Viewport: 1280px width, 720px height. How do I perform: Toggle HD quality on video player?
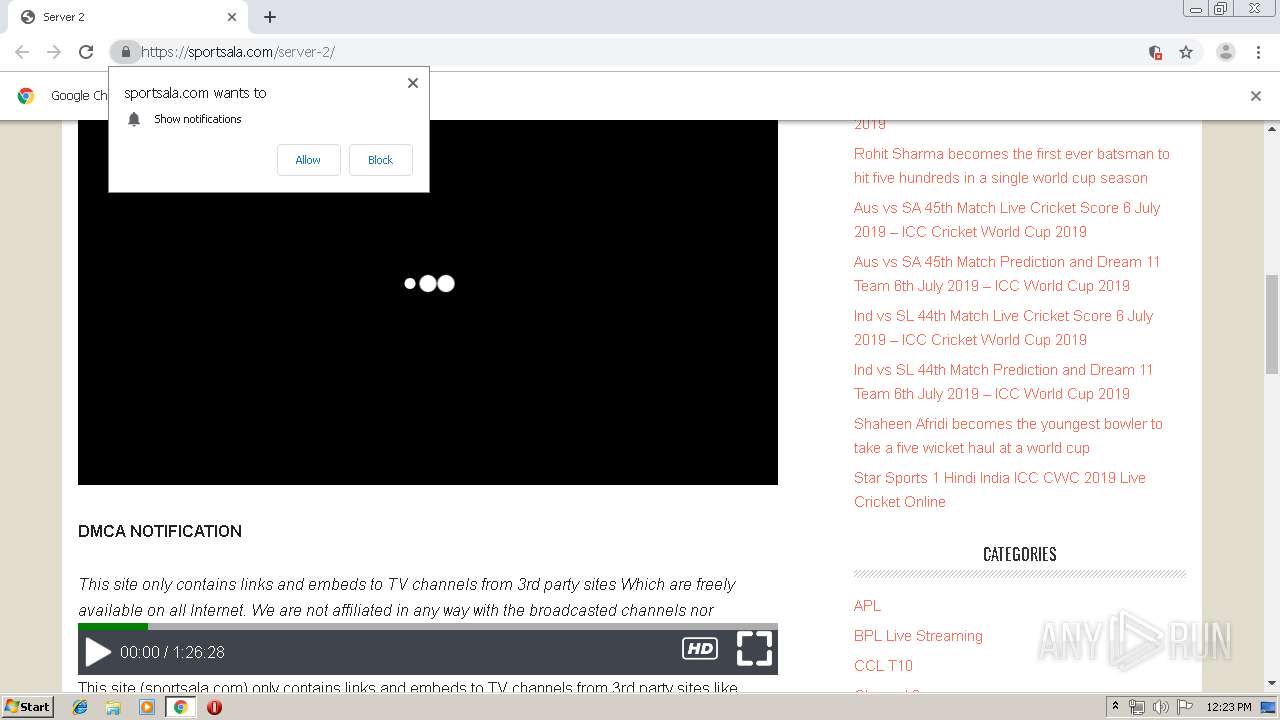coord(700,649)
